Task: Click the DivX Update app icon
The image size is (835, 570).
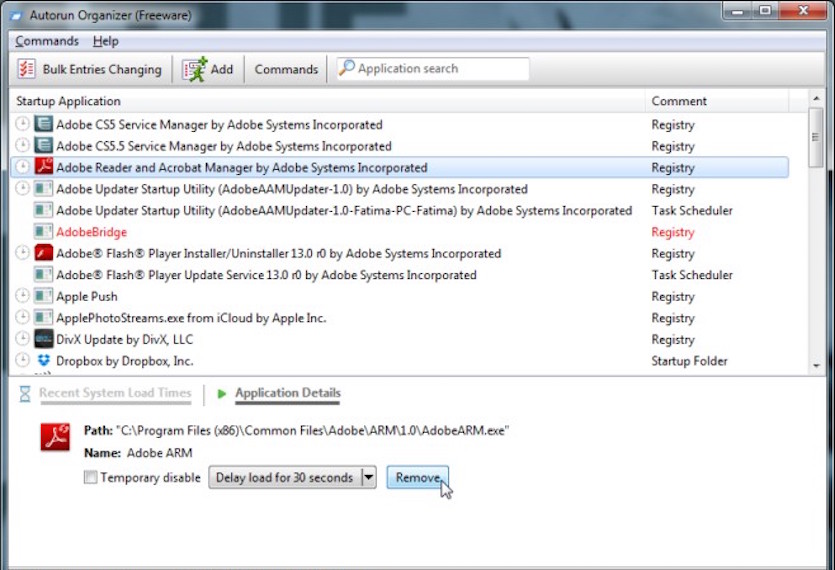Action: 44,339
